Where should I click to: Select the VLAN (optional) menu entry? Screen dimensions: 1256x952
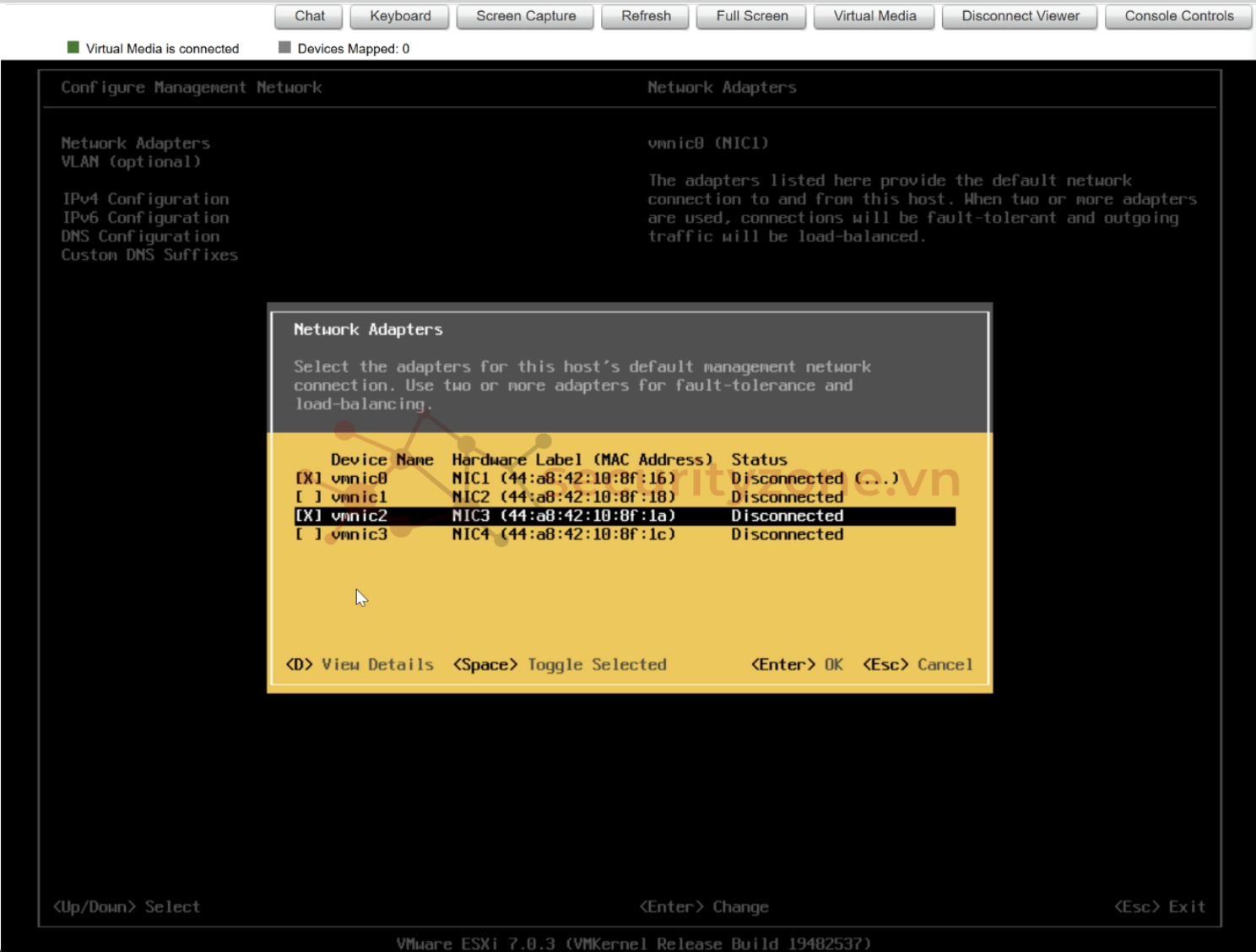[131, 162]
